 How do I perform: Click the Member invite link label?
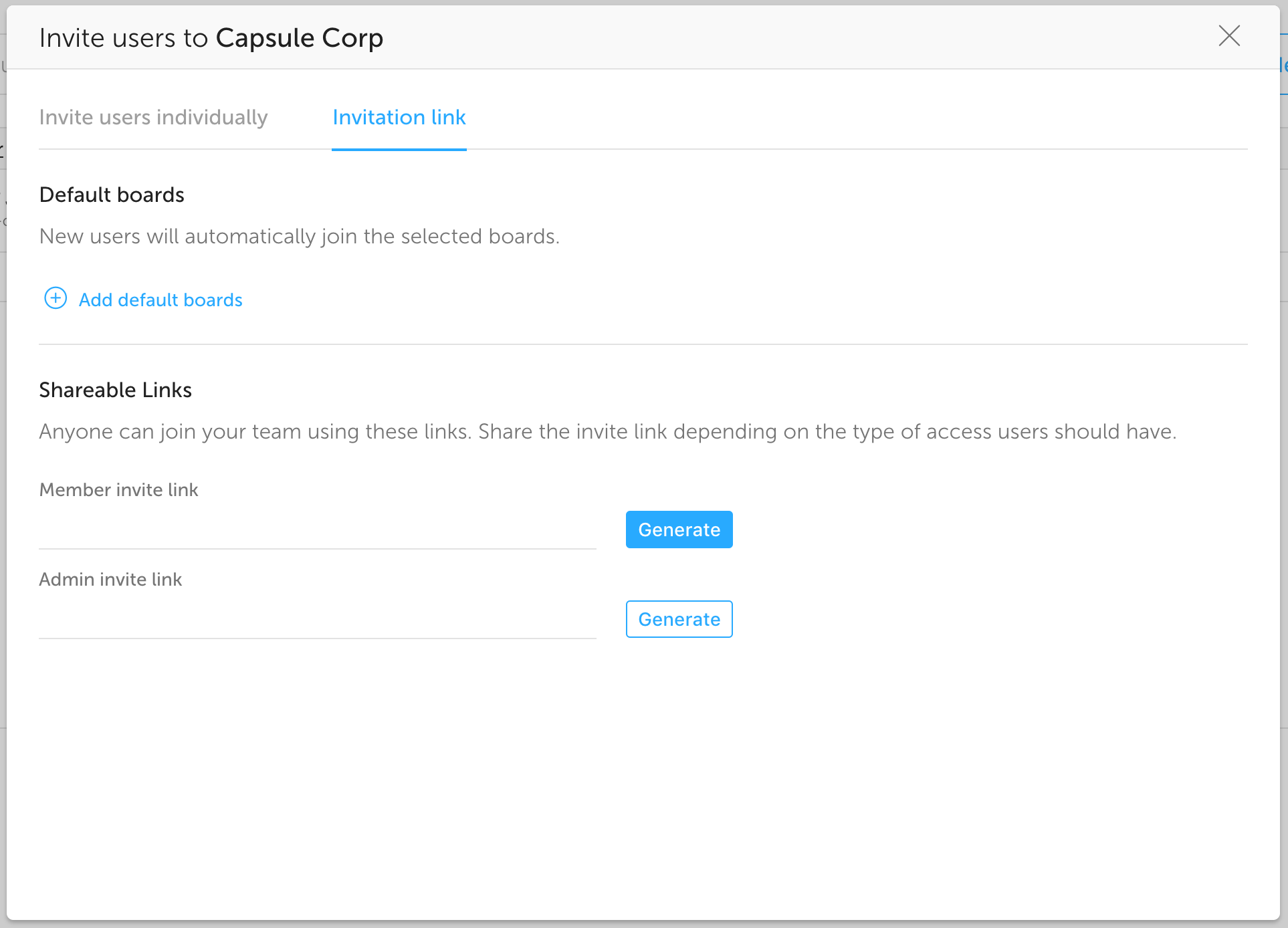(x=118, y=490)
